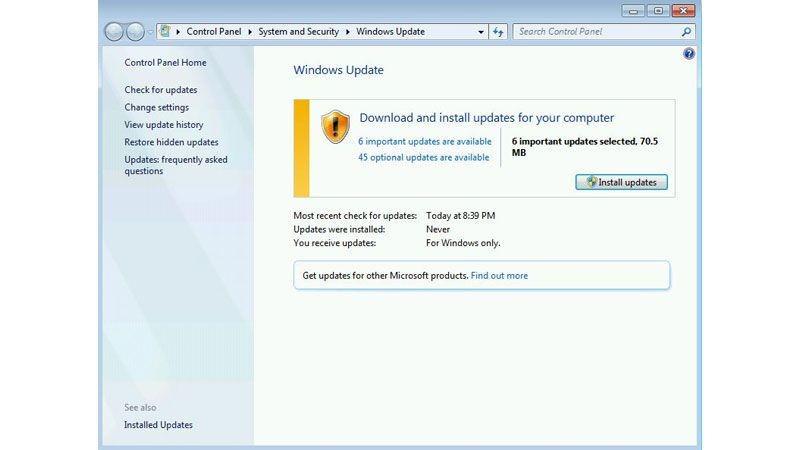Click 'For Windows only.' value
This screenshot has width=800, height=450.
pos(463,243)
